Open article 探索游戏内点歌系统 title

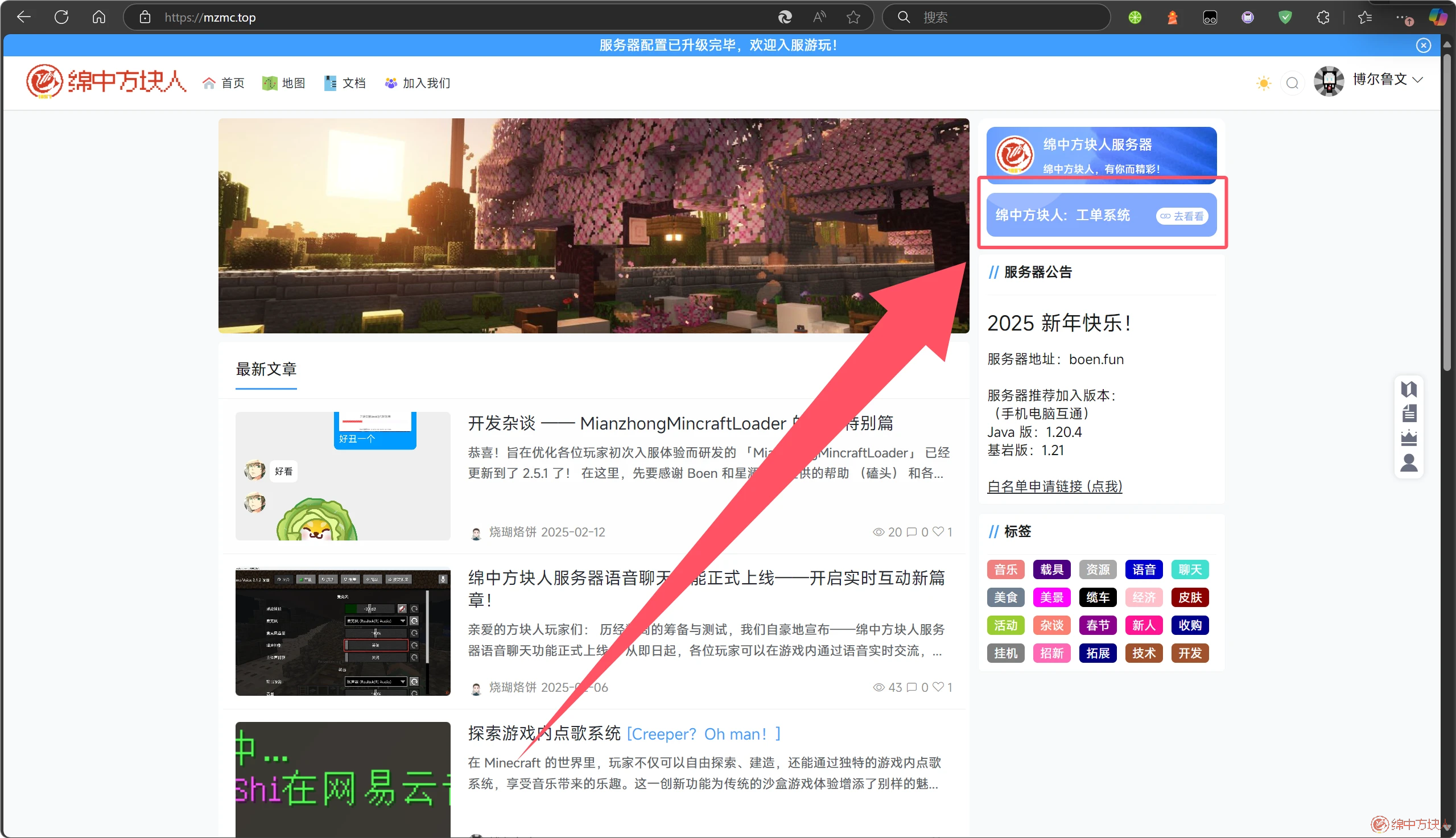(x=624, y=734)
